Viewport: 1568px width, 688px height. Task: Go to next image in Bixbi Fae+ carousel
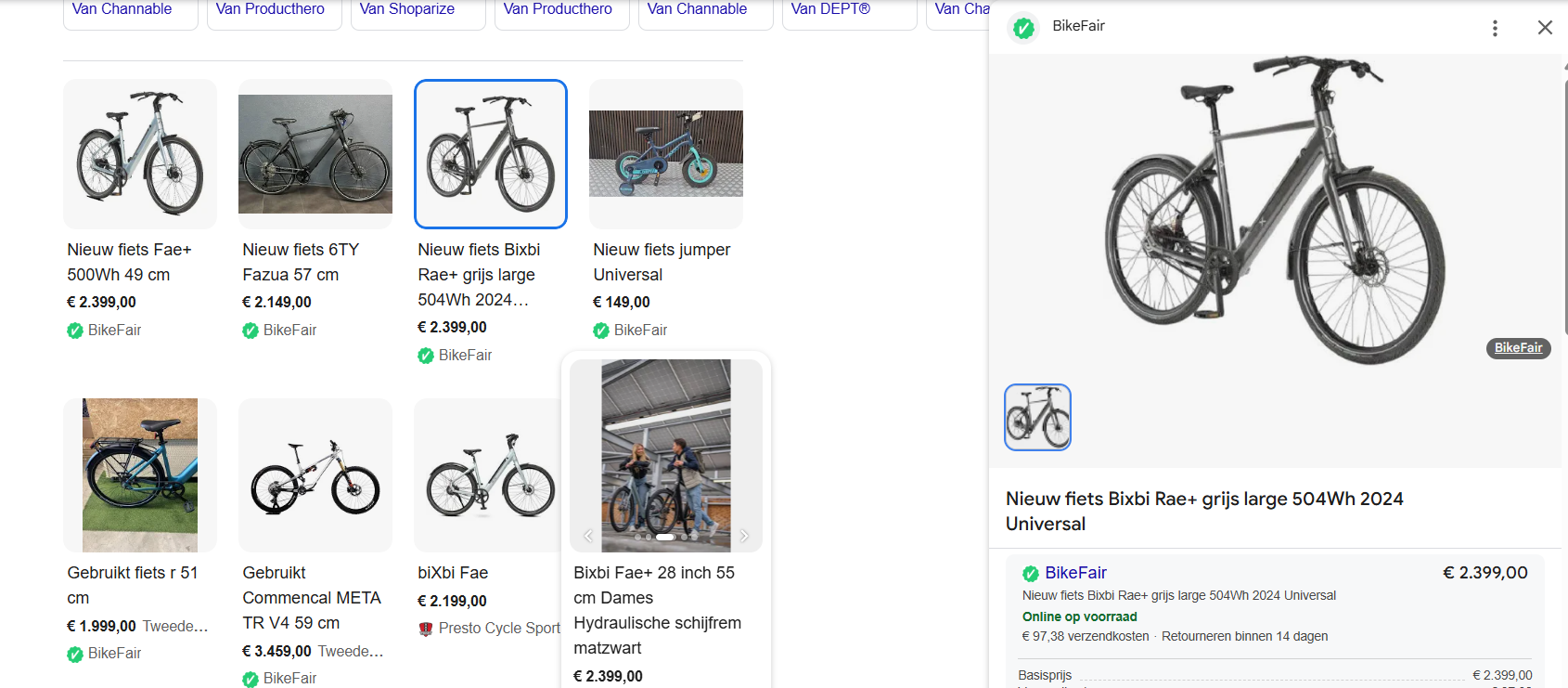pos(744,536)
